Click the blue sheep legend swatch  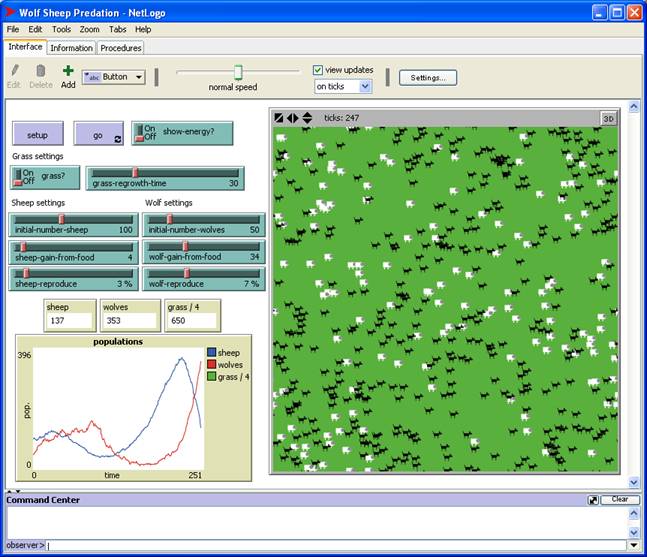coord(212,352)
